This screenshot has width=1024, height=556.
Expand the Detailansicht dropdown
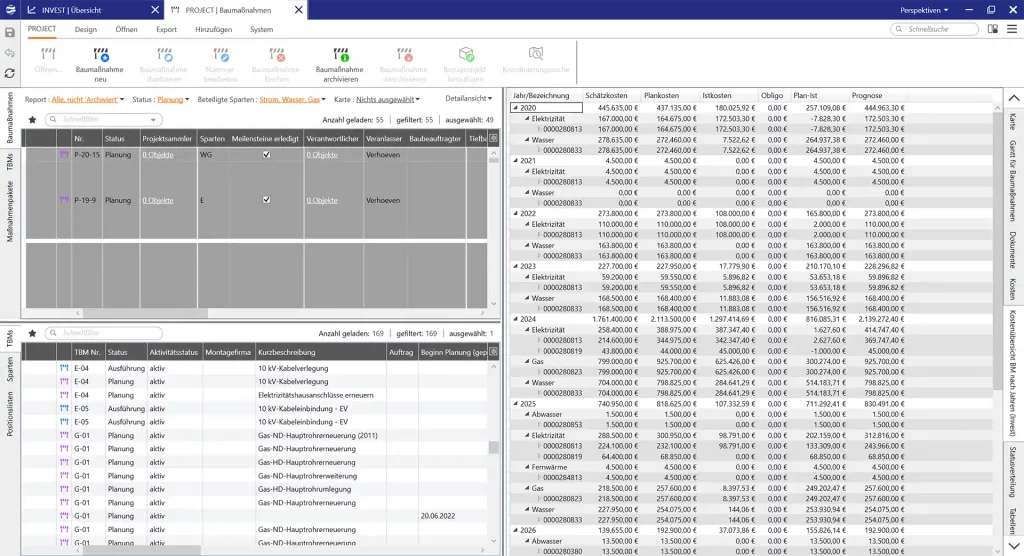(470, 99)
